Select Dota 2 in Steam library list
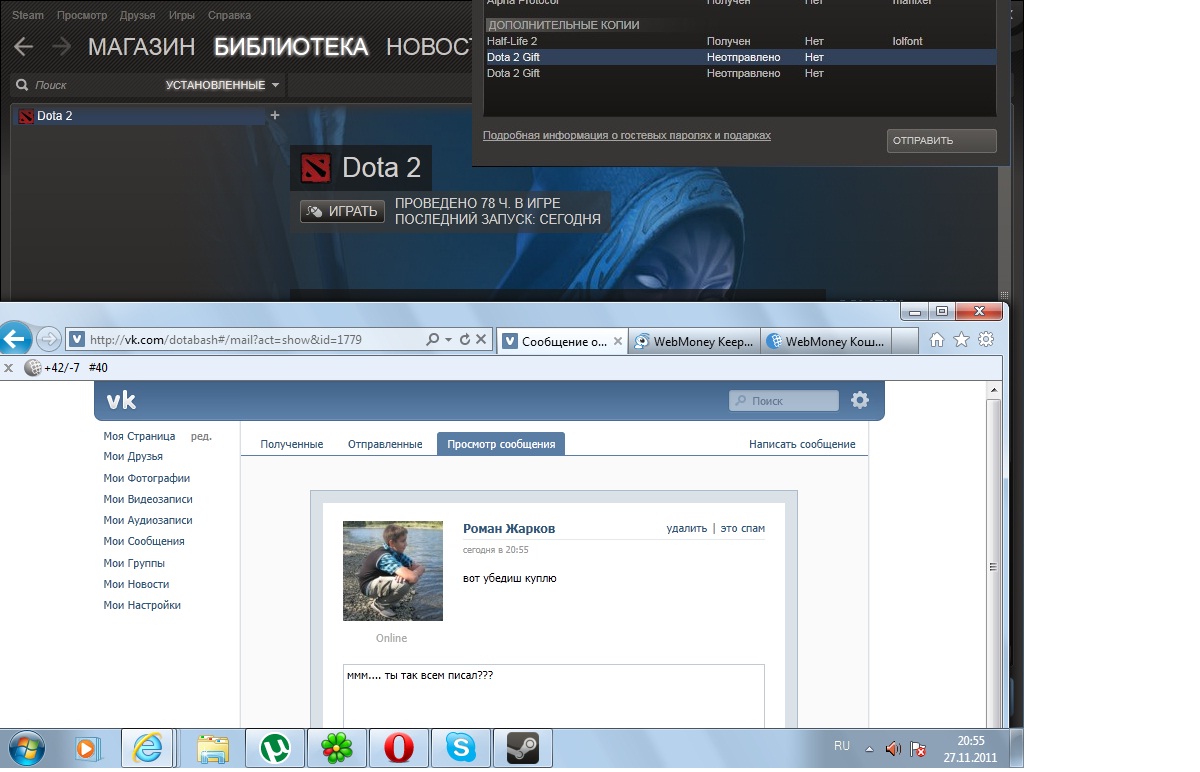This screenshot has height=772, width=1200. (140, 116)
